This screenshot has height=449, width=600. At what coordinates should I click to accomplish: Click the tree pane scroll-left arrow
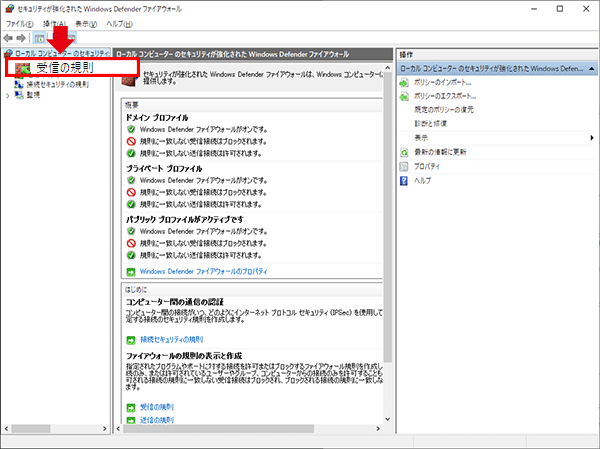click(6, 429)
